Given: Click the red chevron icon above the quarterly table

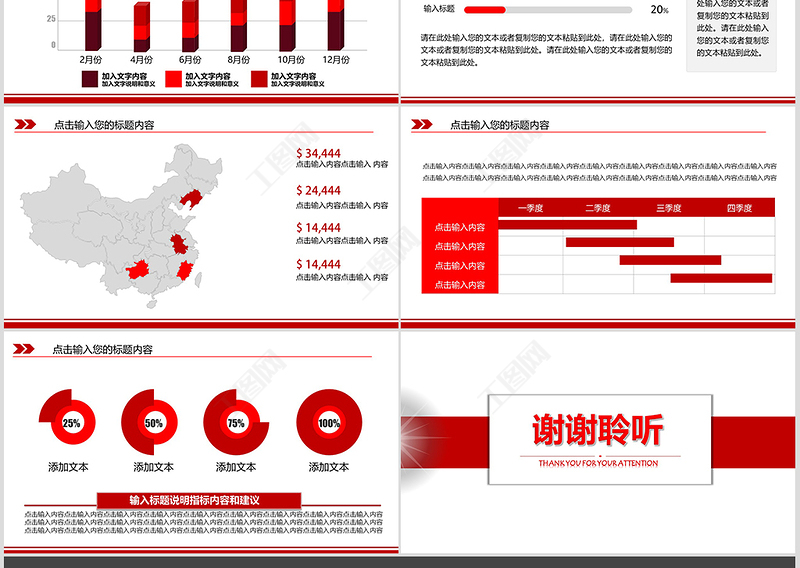Looking at the screenshot, I should [422, 125].
